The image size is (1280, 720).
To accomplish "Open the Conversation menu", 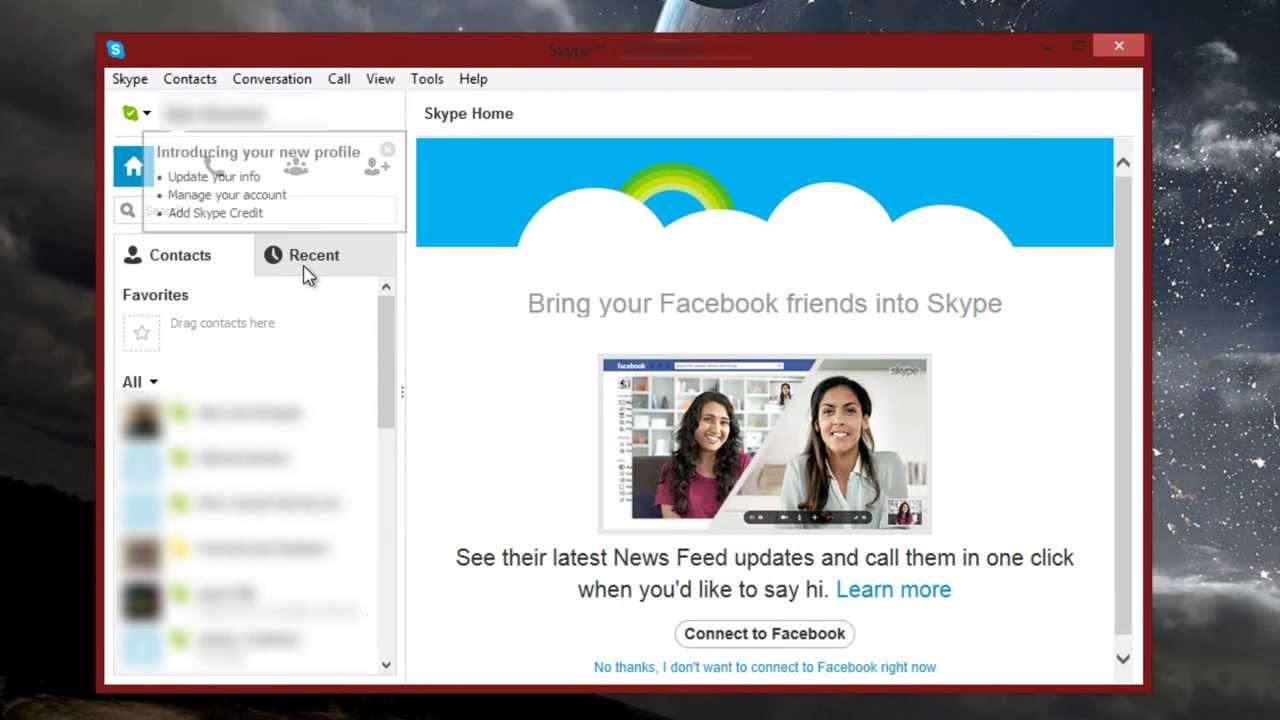I will coord(272,79).
